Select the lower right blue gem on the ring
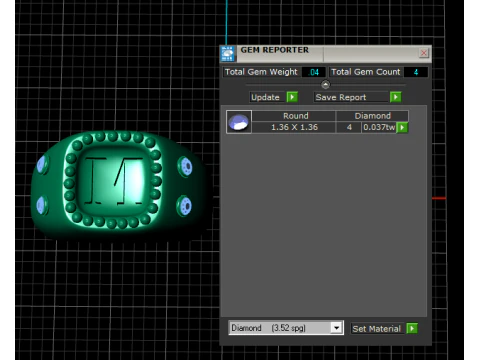This screenshot has height=360, width=480. [185, 206]
